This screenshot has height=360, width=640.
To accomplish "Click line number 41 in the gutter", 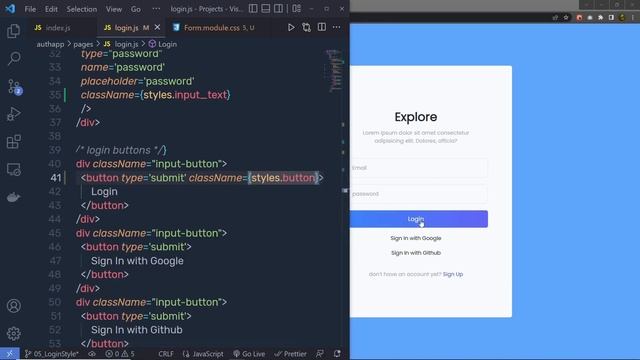I will pyautogui.click(x=56, y=178).
